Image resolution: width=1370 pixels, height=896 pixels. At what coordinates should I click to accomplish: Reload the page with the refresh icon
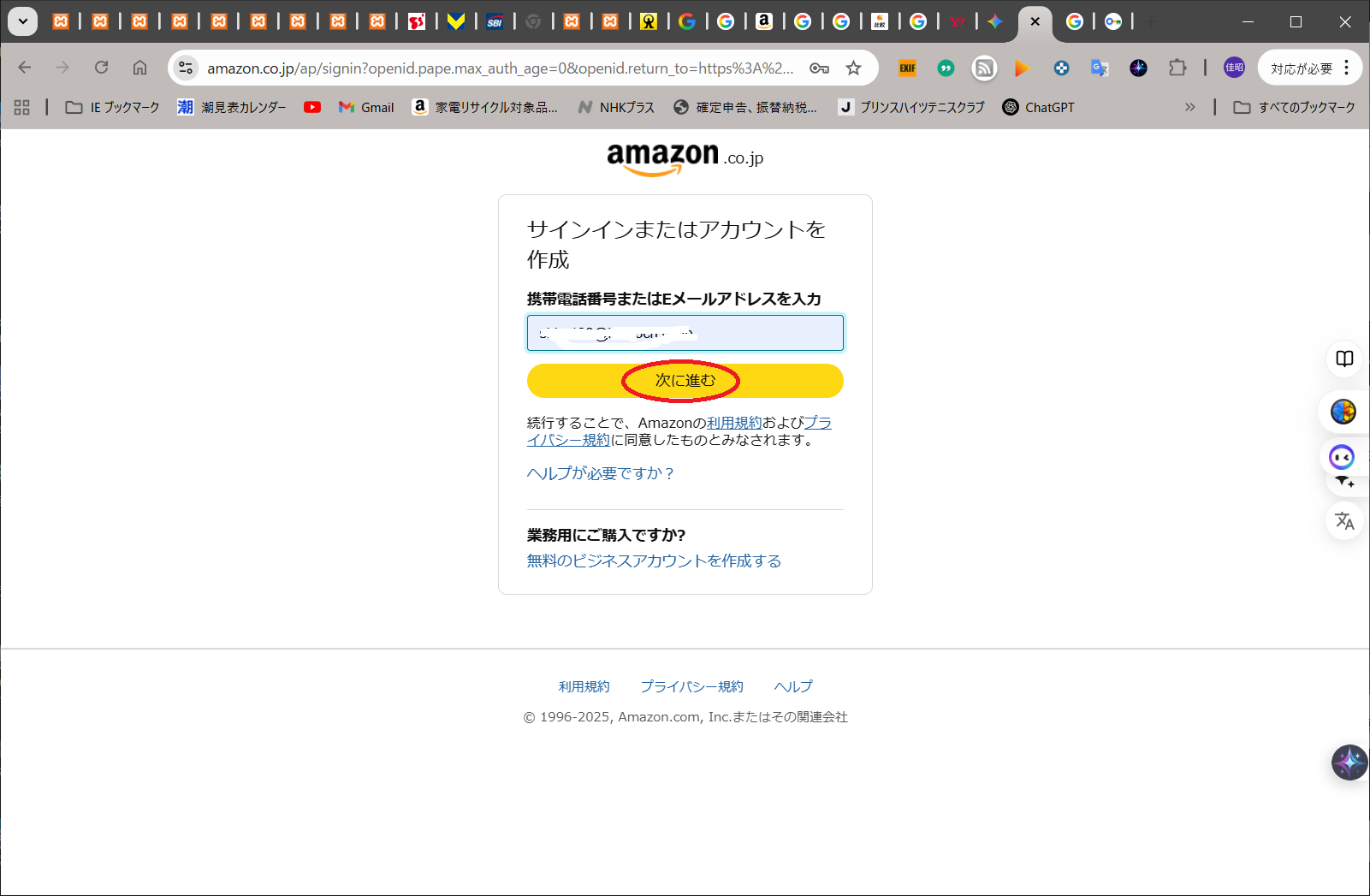pyautogui.click(x=101, y=68)
